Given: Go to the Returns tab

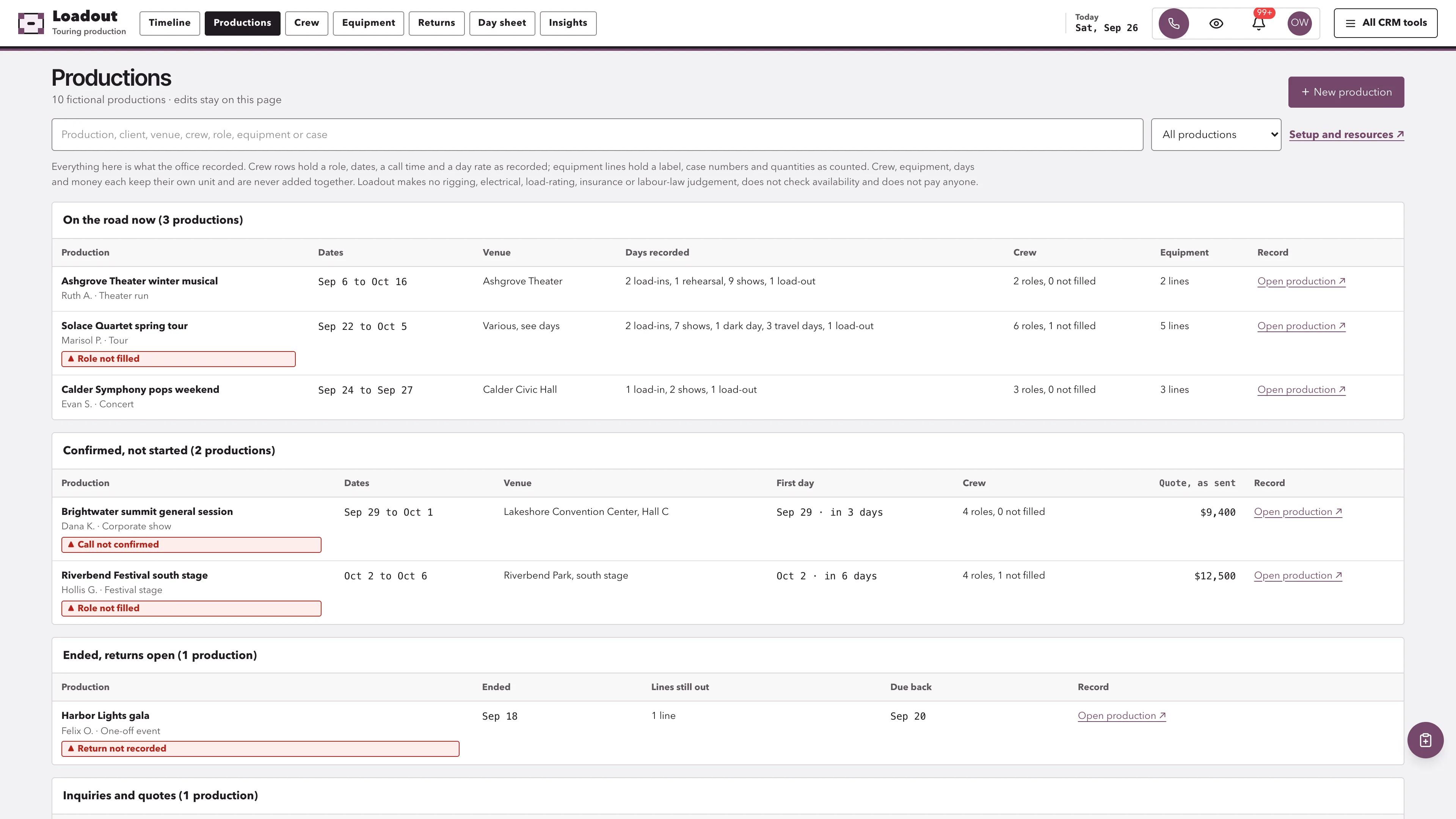Looking at the screenshot, I should (x=436, y=23).
